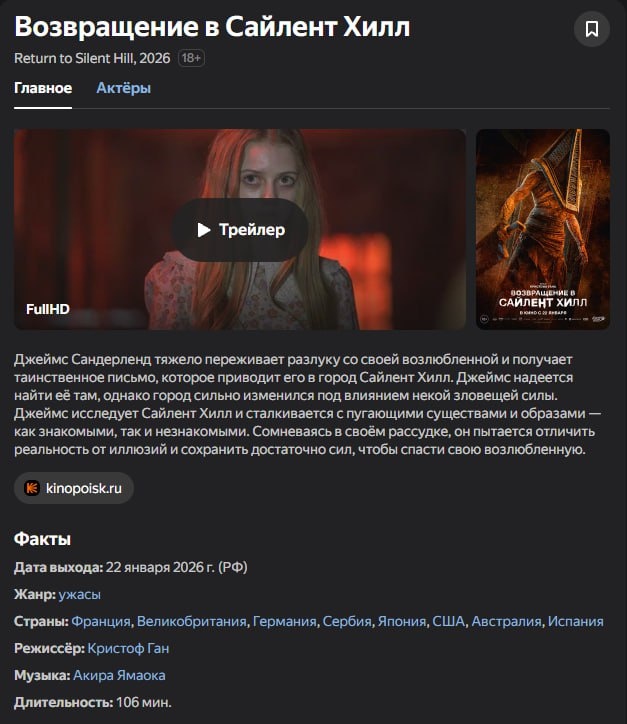This screenshot has width=627, height=724.
Task: Open the Австралия country link
Action: [x=506, y=621]
